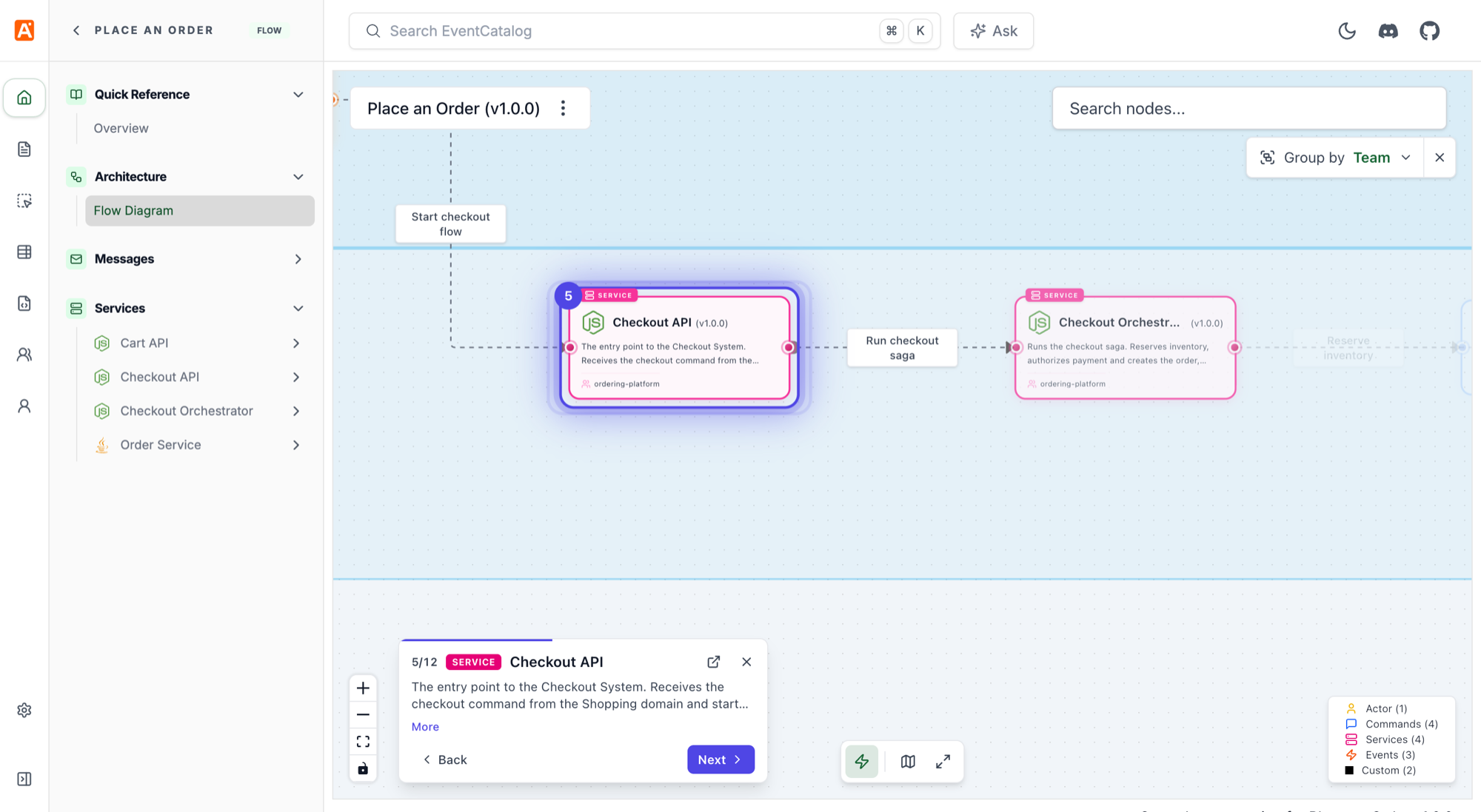Open the home icon in sidebar
The width and height of the screenshot is (1481, 812).
pyautogui.click(x=24, y=98)
